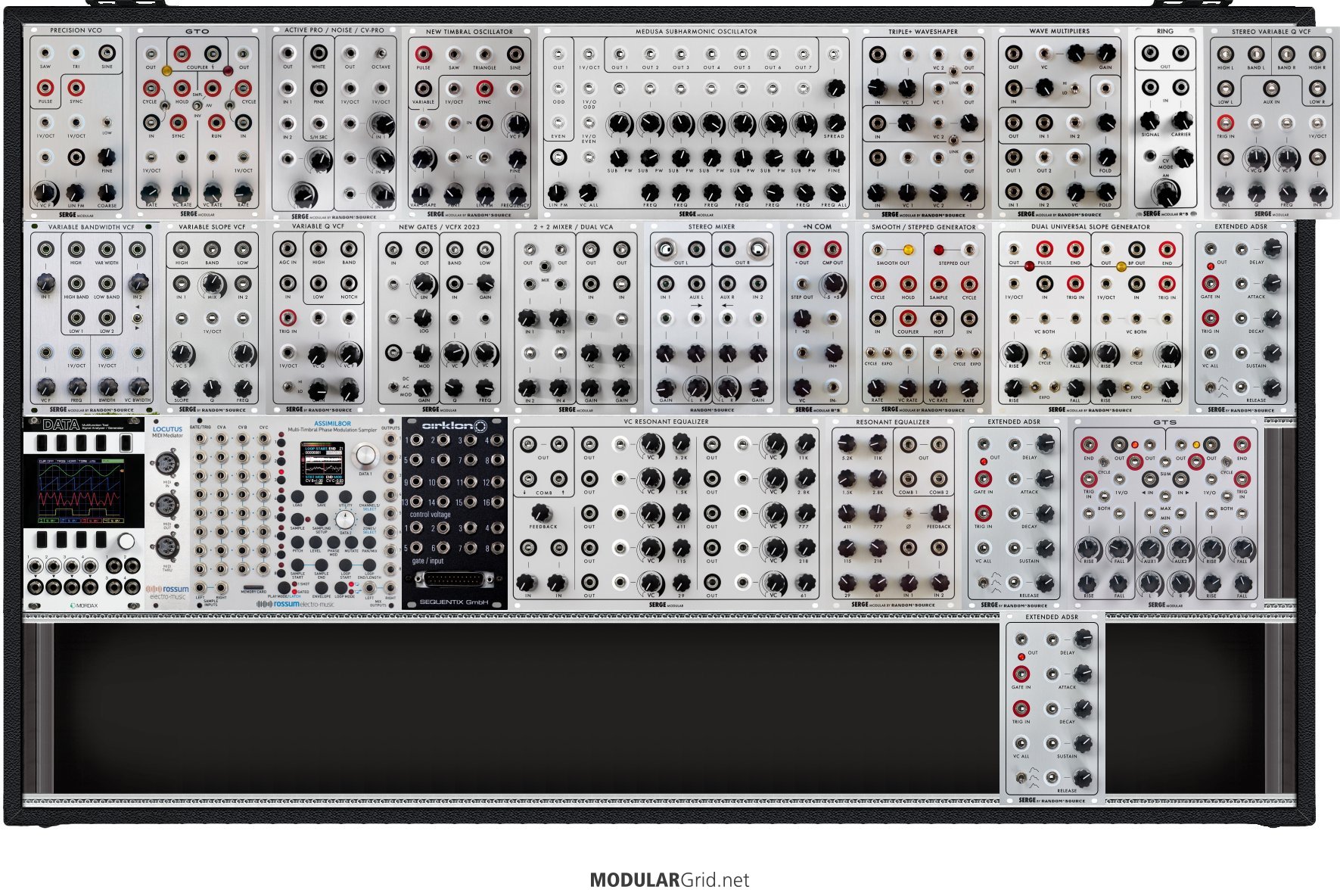Click the RUN jack on the GTO
The image size is (1340, 896).
coord(217,123)
